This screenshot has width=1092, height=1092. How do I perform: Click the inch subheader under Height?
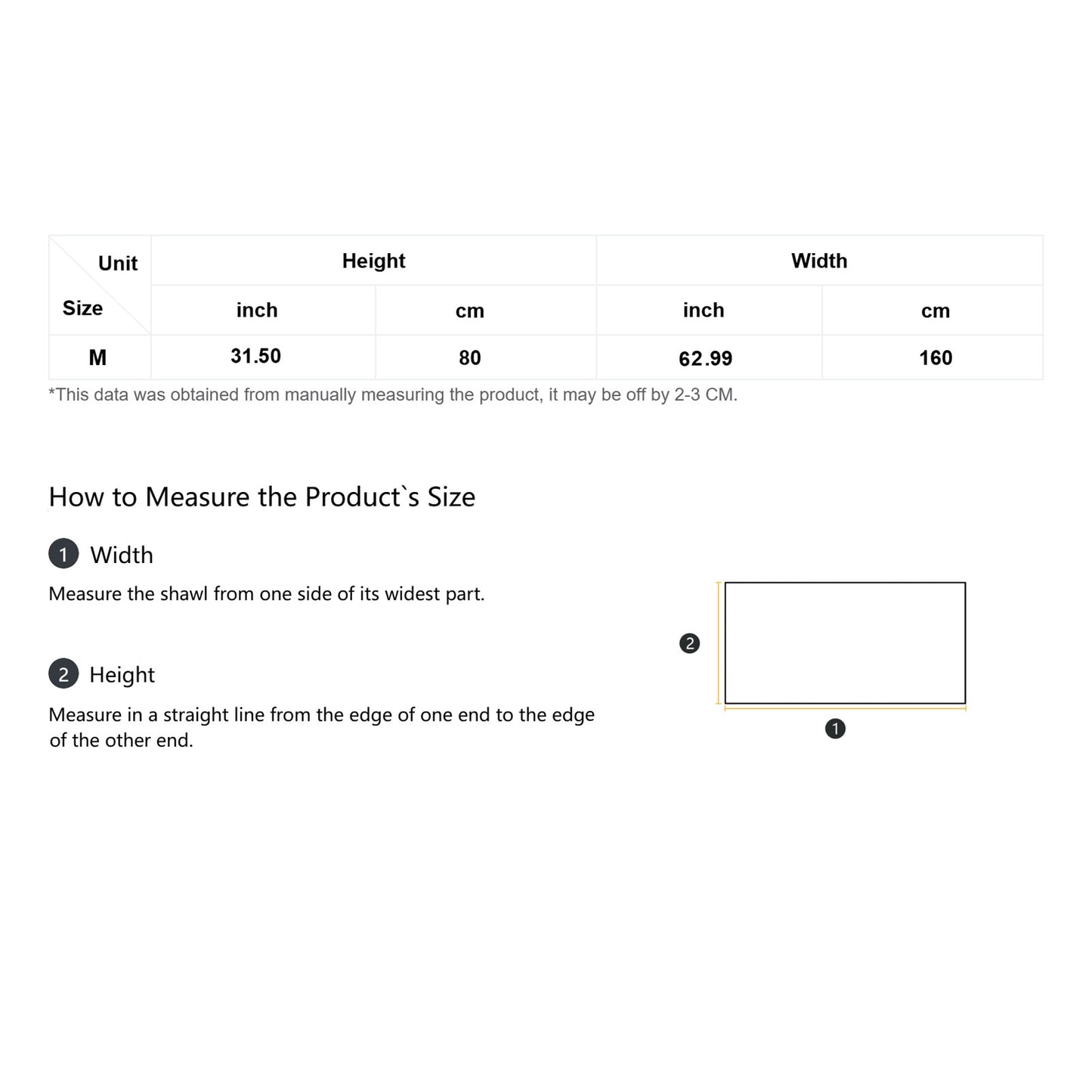(257, 310)
